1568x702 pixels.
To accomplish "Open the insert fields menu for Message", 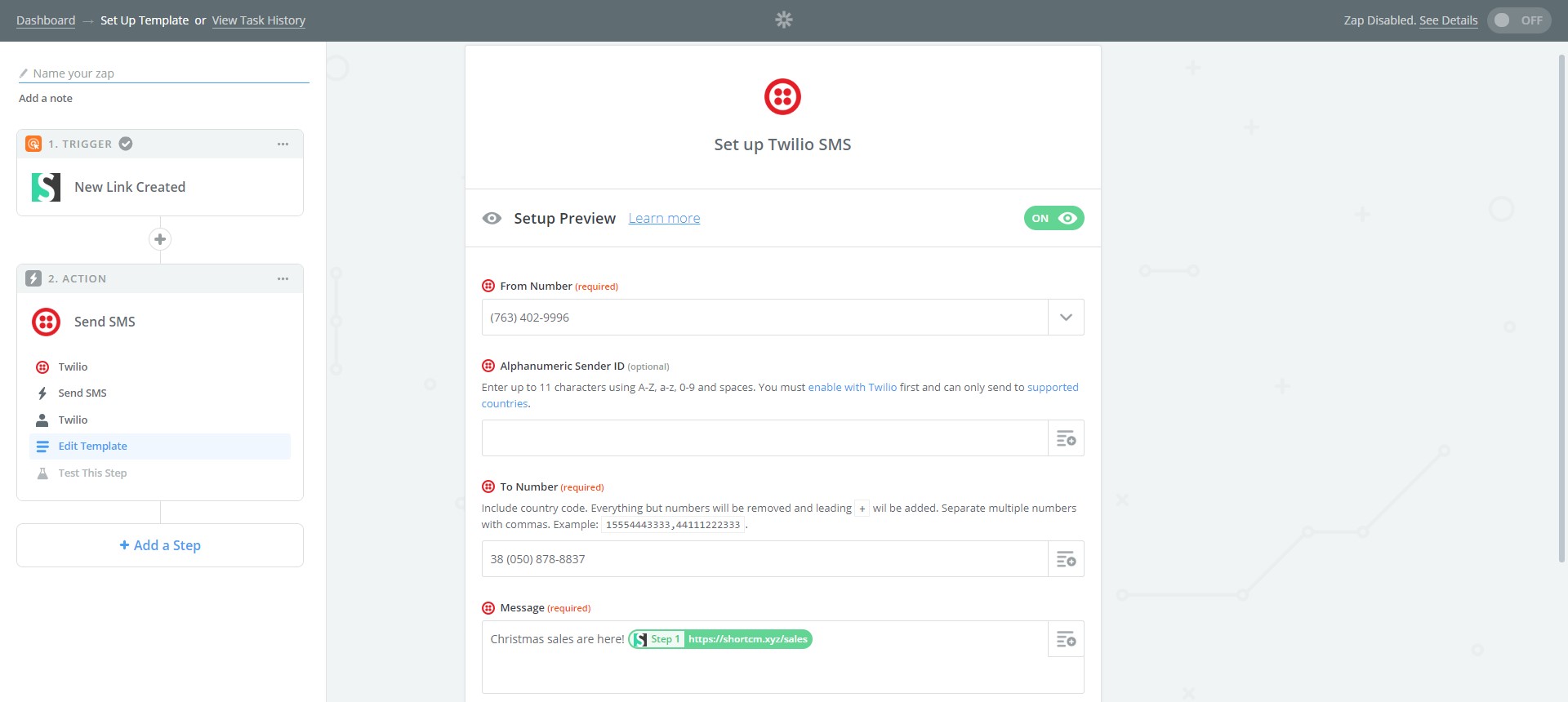I will tap(1065, 639).
